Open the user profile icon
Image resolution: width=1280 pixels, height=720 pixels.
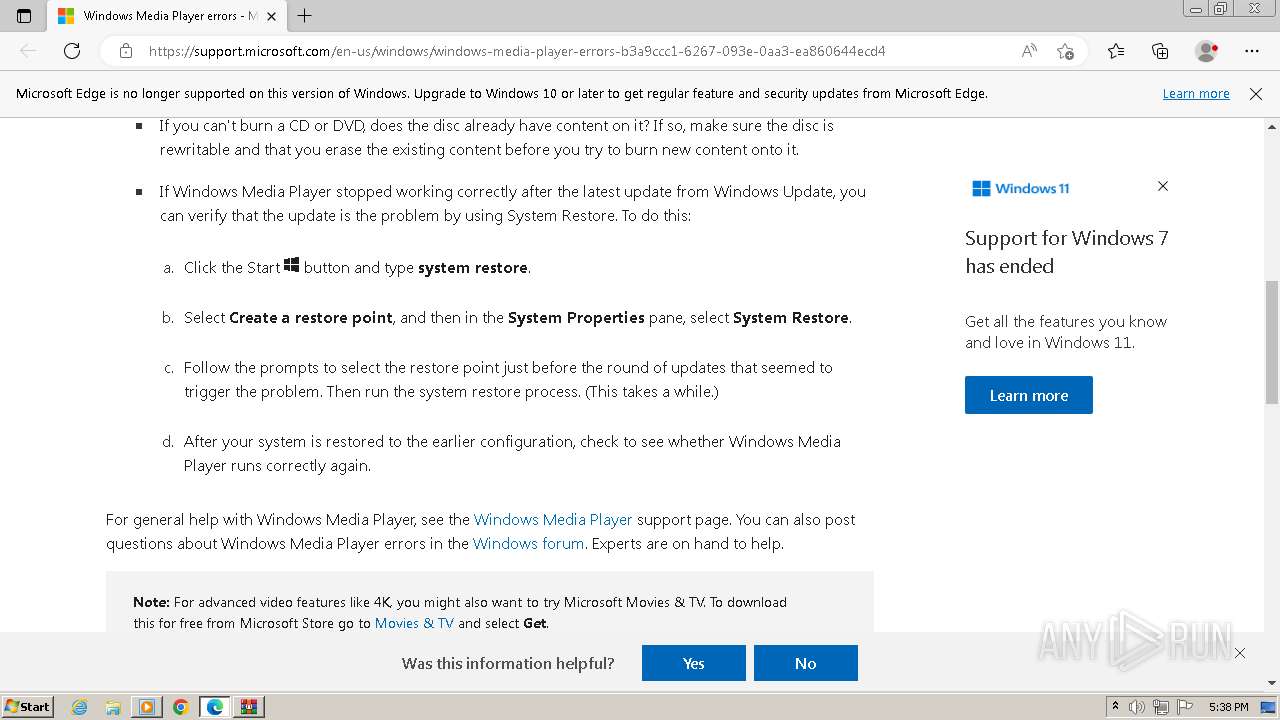click(1206, 51)
